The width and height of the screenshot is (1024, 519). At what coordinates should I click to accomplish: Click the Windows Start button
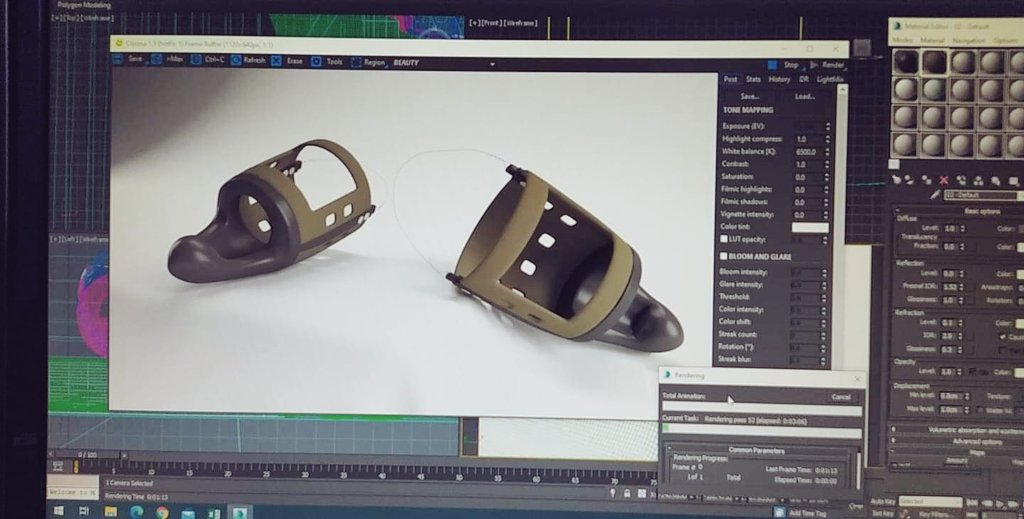click(58, 510)
